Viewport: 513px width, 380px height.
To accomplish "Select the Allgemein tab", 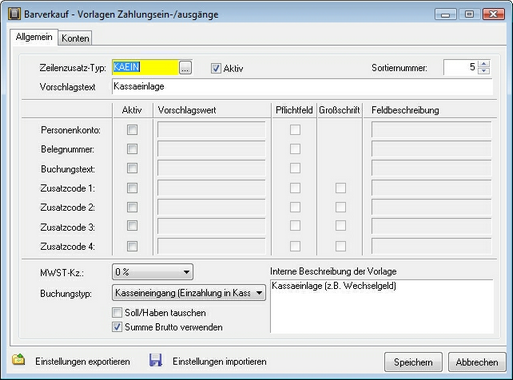I will [34, 37].
